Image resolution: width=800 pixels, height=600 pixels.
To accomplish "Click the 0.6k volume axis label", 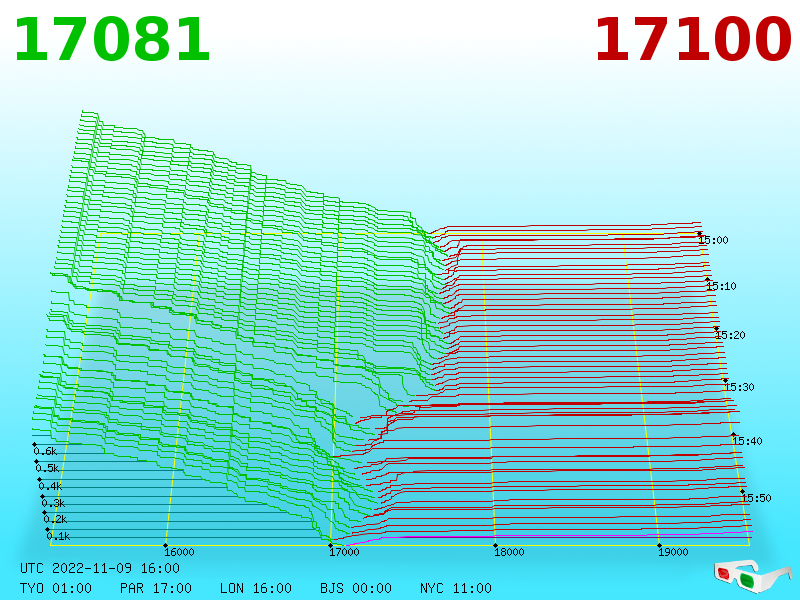I will click(45, 451).
